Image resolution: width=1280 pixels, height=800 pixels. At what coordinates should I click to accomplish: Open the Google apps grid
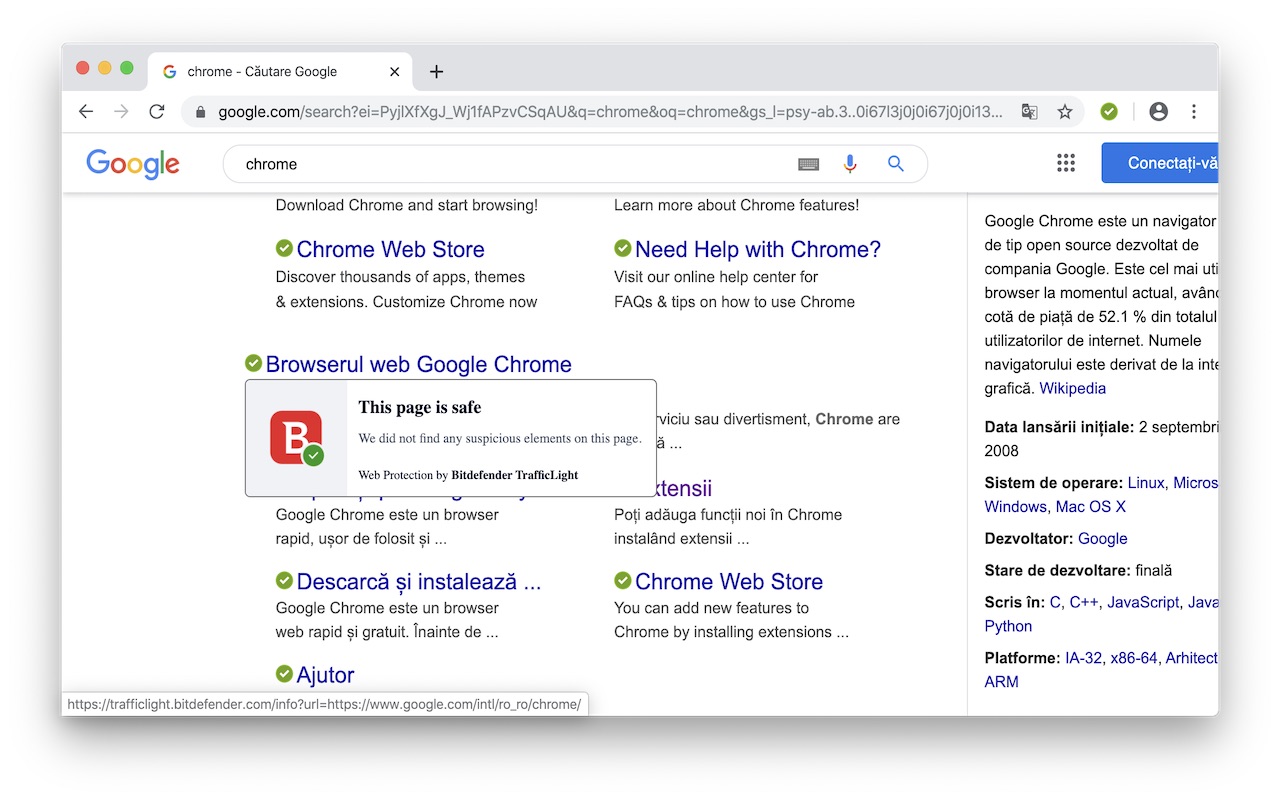(x=1066, y=164)
